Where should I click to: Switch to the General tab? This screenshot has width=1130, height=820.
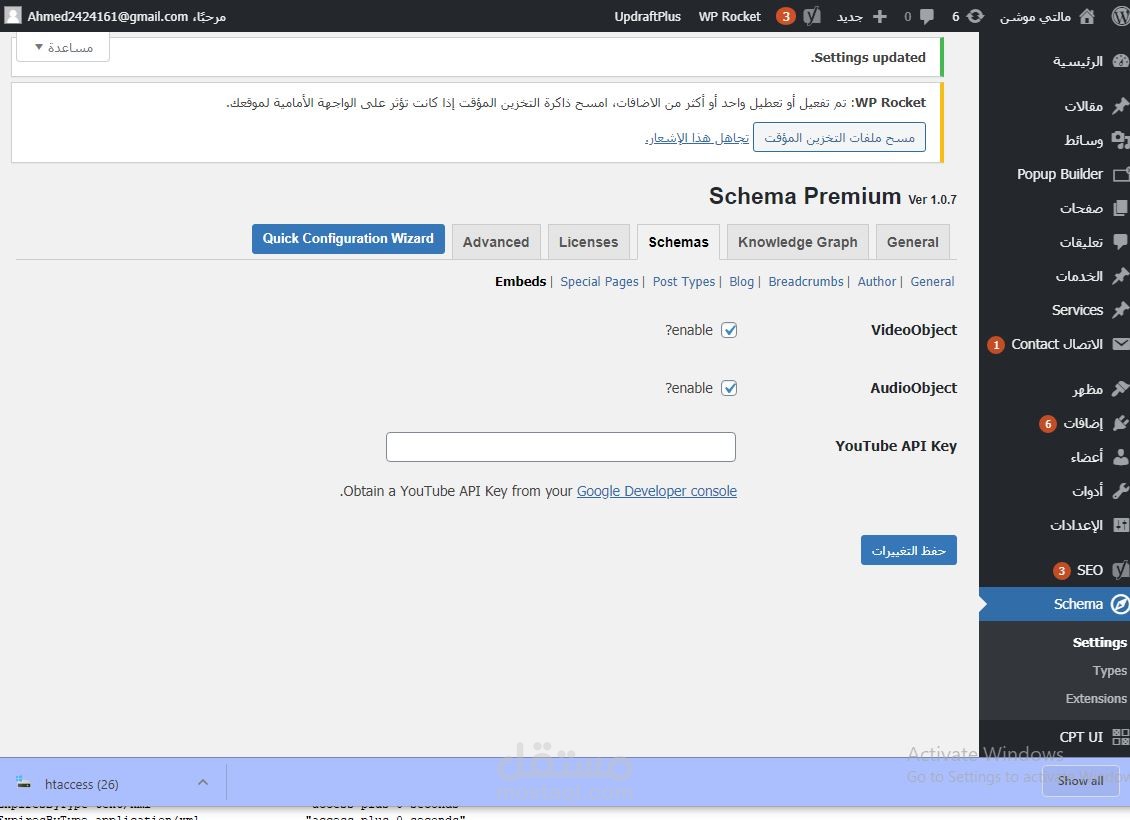912,242
